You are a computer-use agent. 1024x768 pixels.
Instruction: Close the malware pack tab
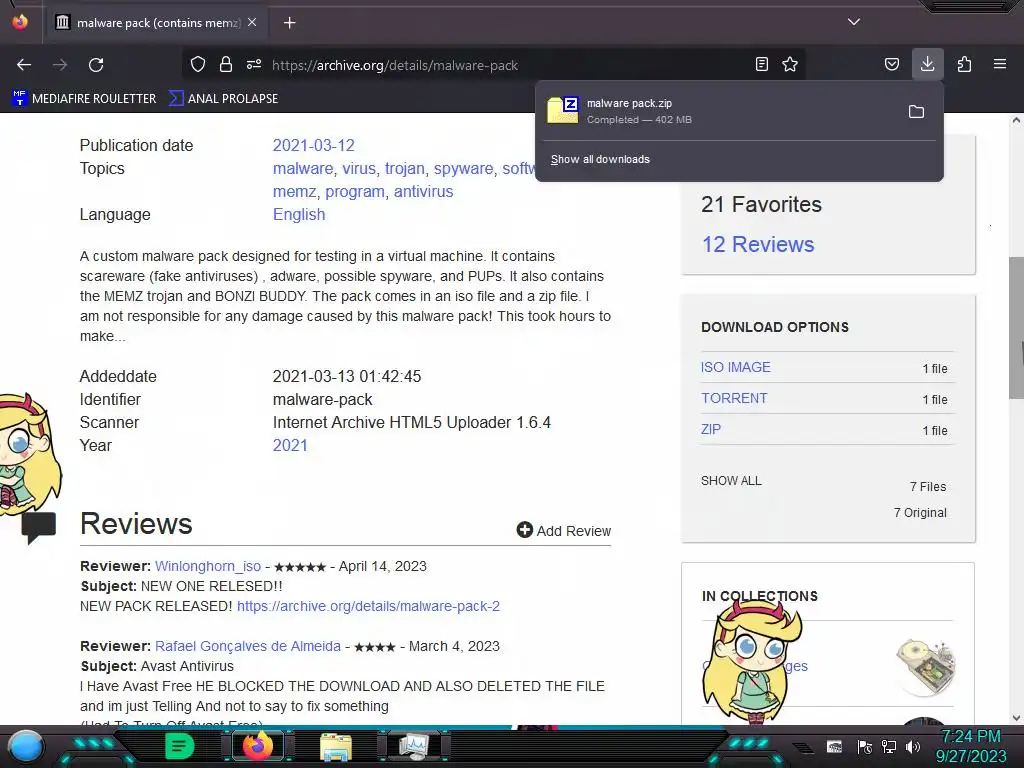click(252, 22)
